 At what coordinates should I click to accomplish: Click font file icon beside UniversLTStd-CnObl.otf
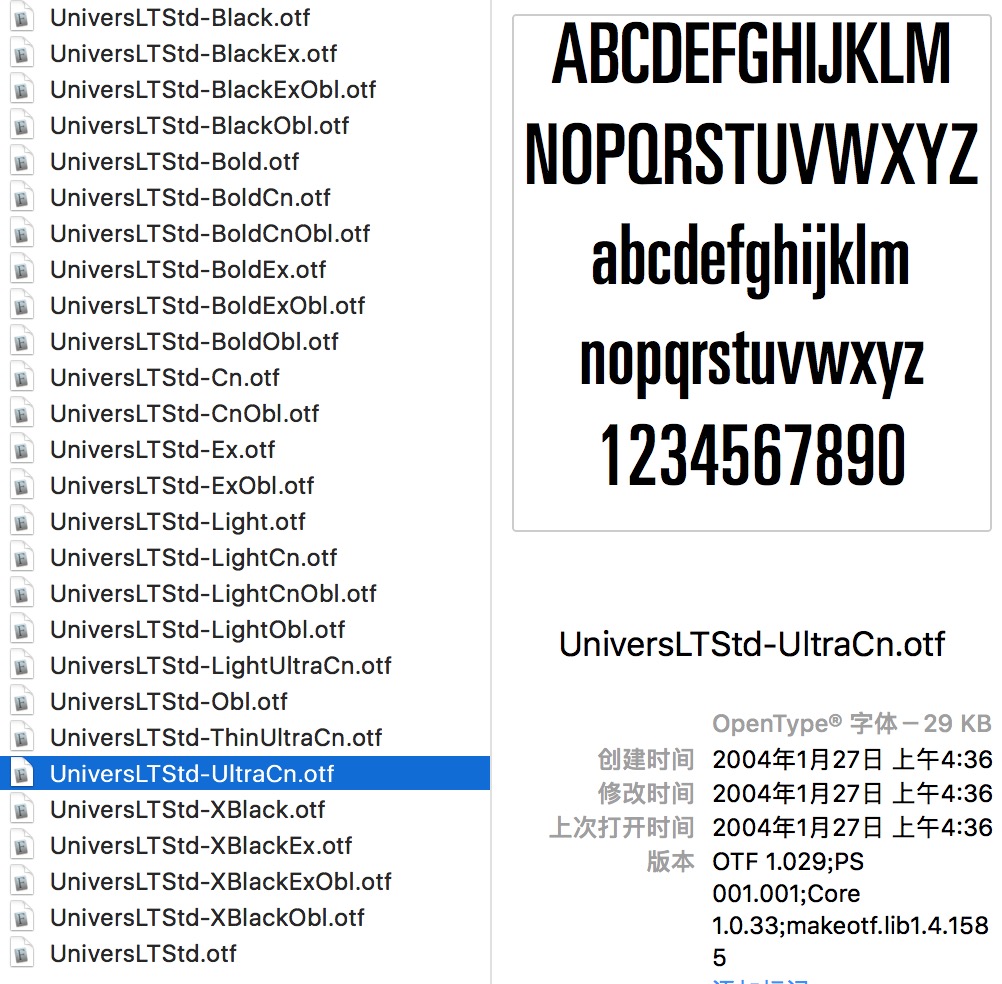21,413
